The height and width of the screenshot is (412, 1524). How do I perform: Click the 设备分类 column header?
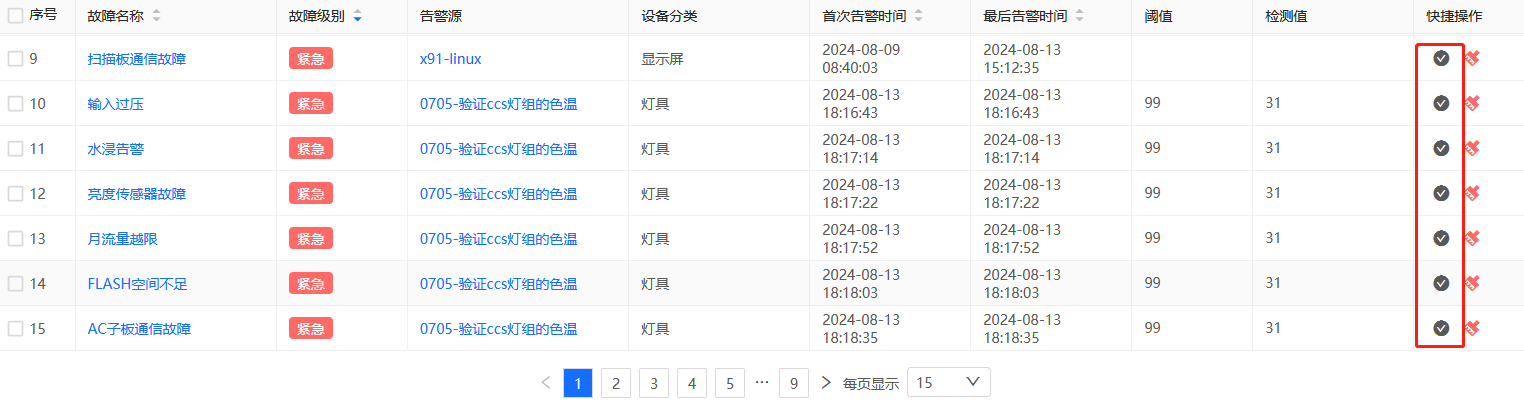[670, 17]
